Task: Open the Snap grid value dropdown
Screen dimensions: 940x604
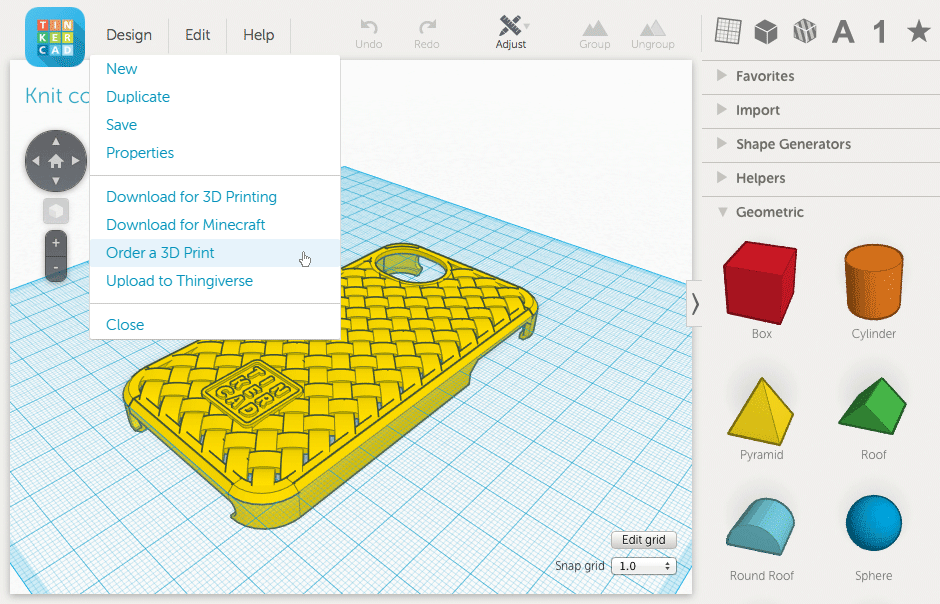Action: pos(666,565)
